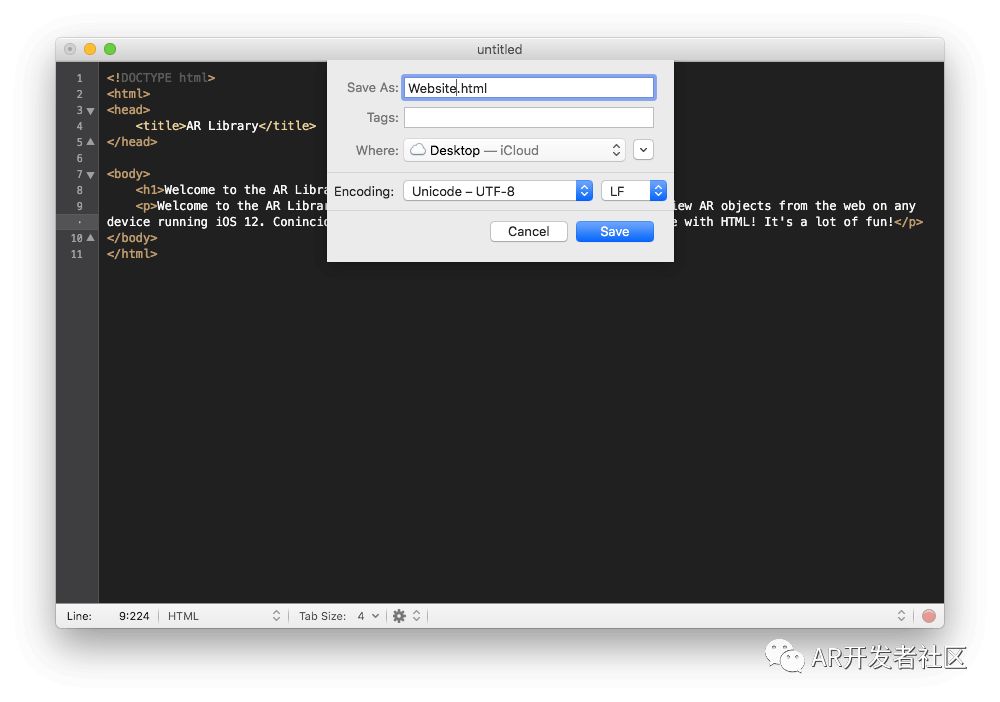Cancel the save dialog
The width and height of the screenshot is (1000, 702).
[x=528, y=231]
